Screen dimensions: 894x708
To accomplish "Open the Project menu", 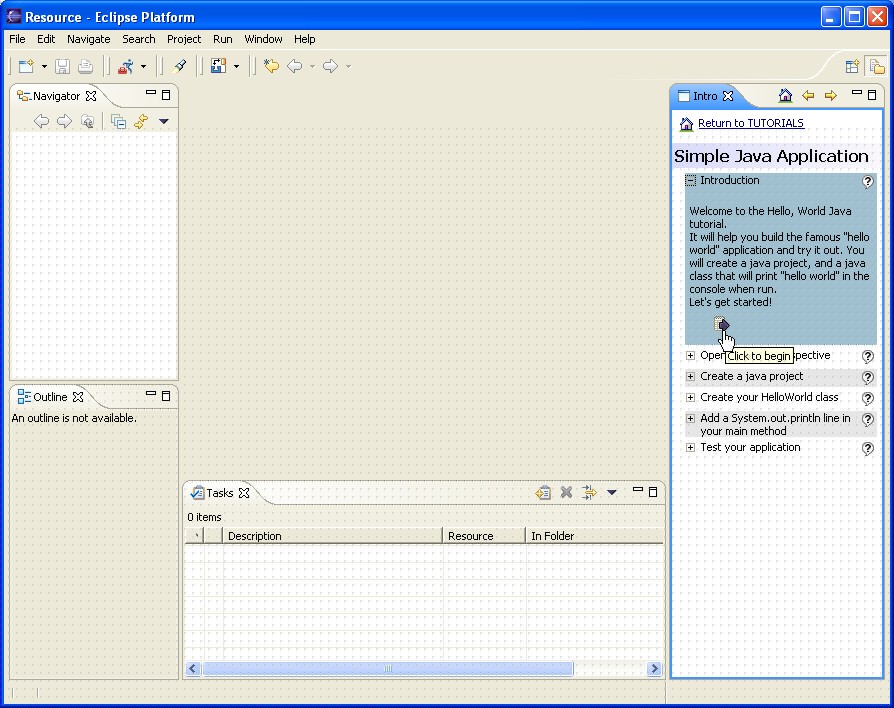I will 184,39.
